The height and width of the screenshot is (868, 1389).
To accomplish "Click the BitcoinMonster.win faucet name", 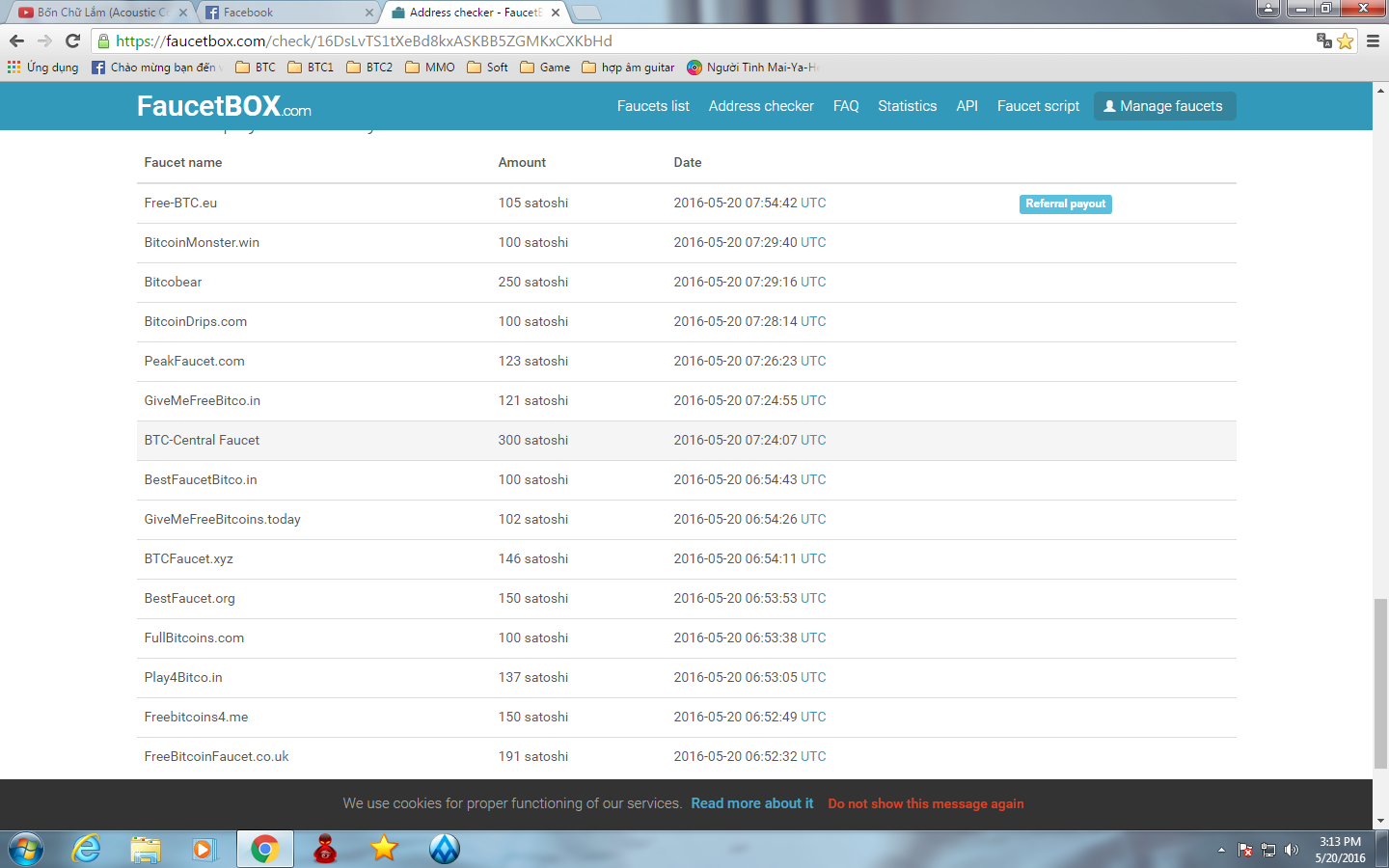I will coord(202,242).
